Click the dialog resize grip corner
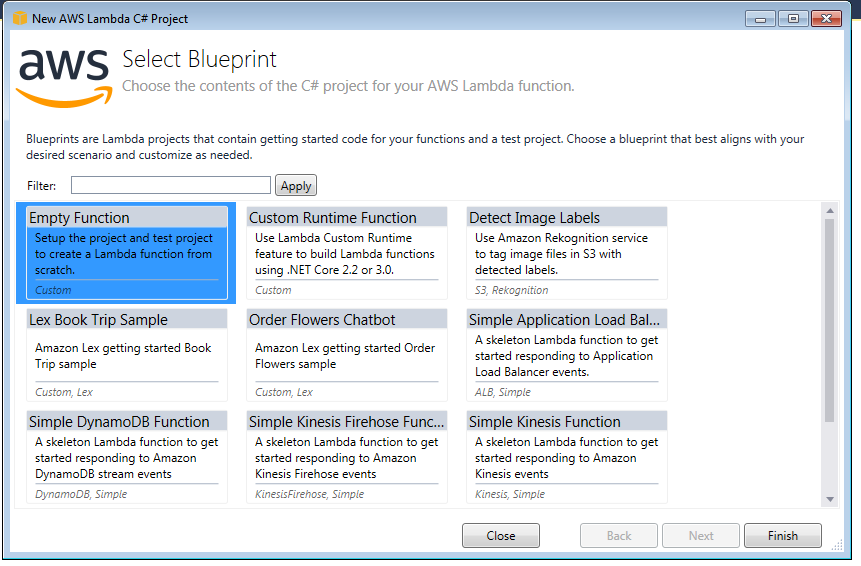Image resolution: width=861 pixels, height=566 pixels. (x=837, y=545)
